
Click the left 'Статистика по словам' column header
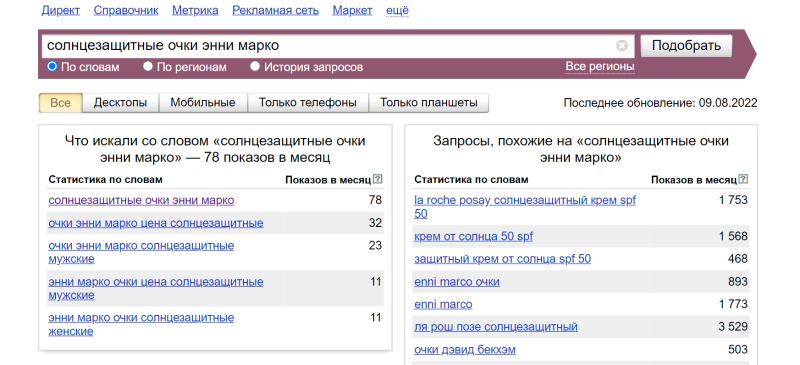(106, 180)
